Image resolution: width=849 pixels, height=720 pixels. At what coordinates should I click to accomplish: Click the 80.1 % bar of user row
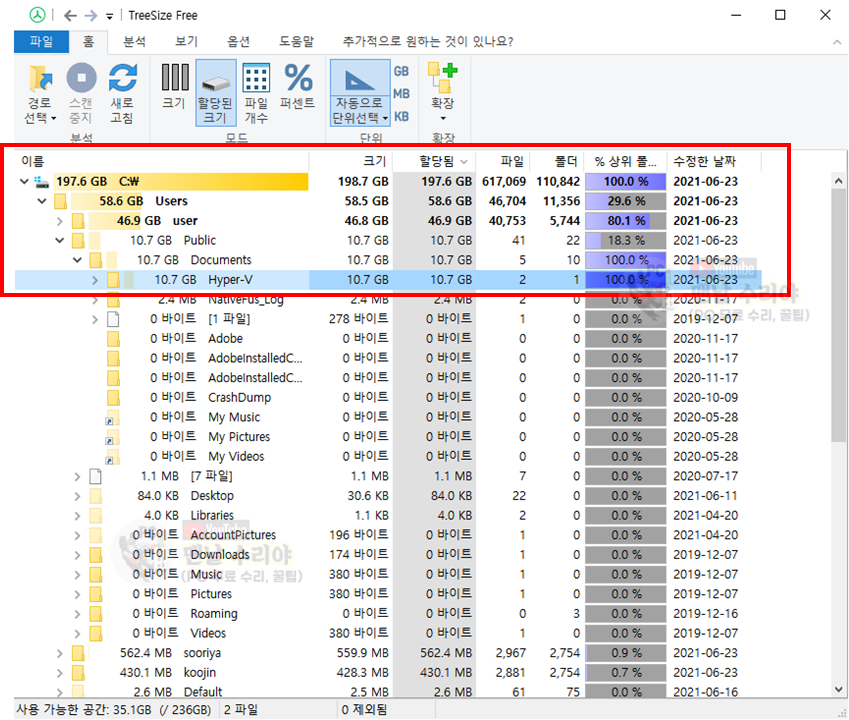coord(625,221)
